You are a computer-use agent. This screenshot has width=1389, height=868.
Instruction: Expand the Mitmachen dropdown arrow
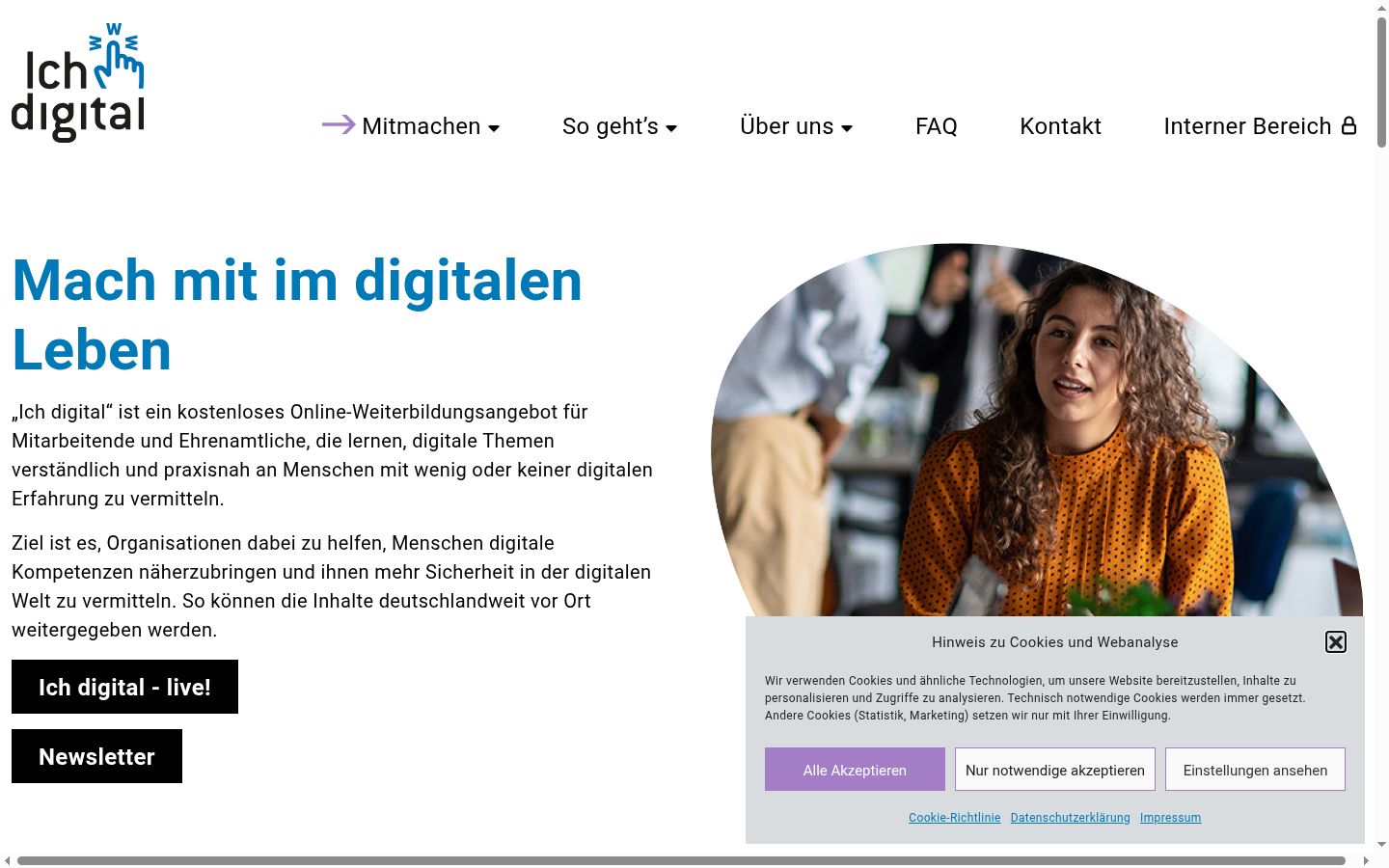pos(494,128)
